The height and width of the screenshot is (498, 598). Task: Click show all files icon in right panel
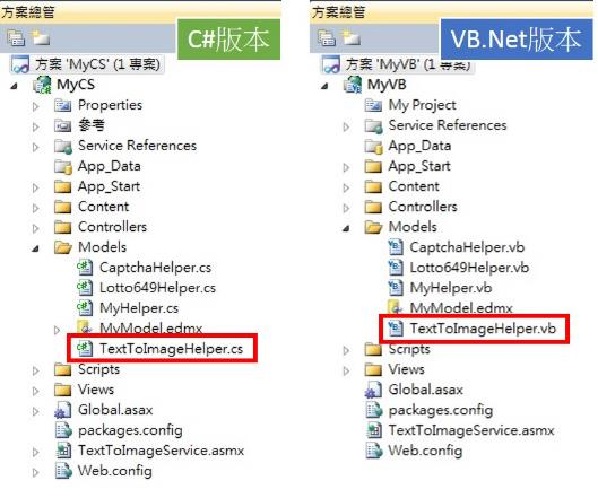(351, 38)
